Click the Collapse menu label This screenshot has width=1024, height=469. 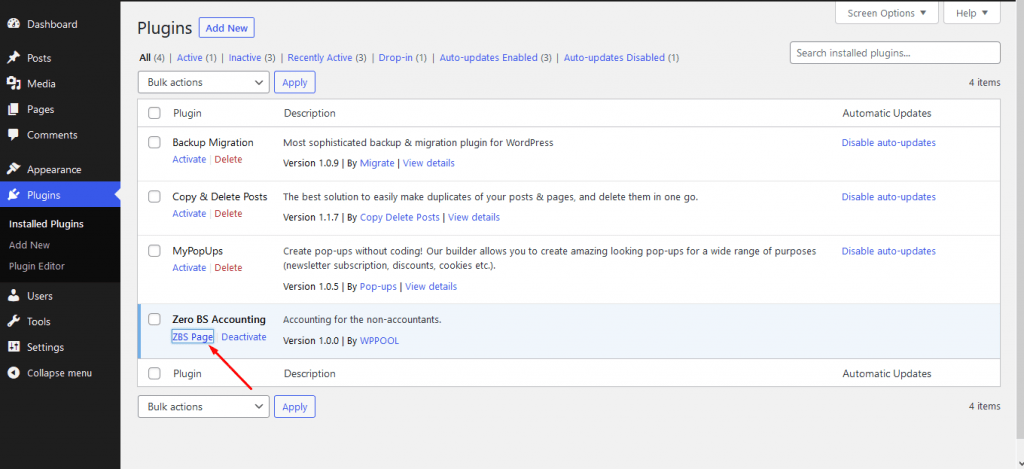click(59, 373)
